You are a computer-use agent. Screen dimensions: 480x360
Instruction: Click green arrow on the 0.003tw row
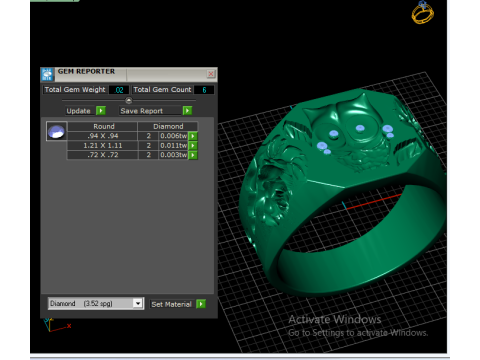coord(193,155)
